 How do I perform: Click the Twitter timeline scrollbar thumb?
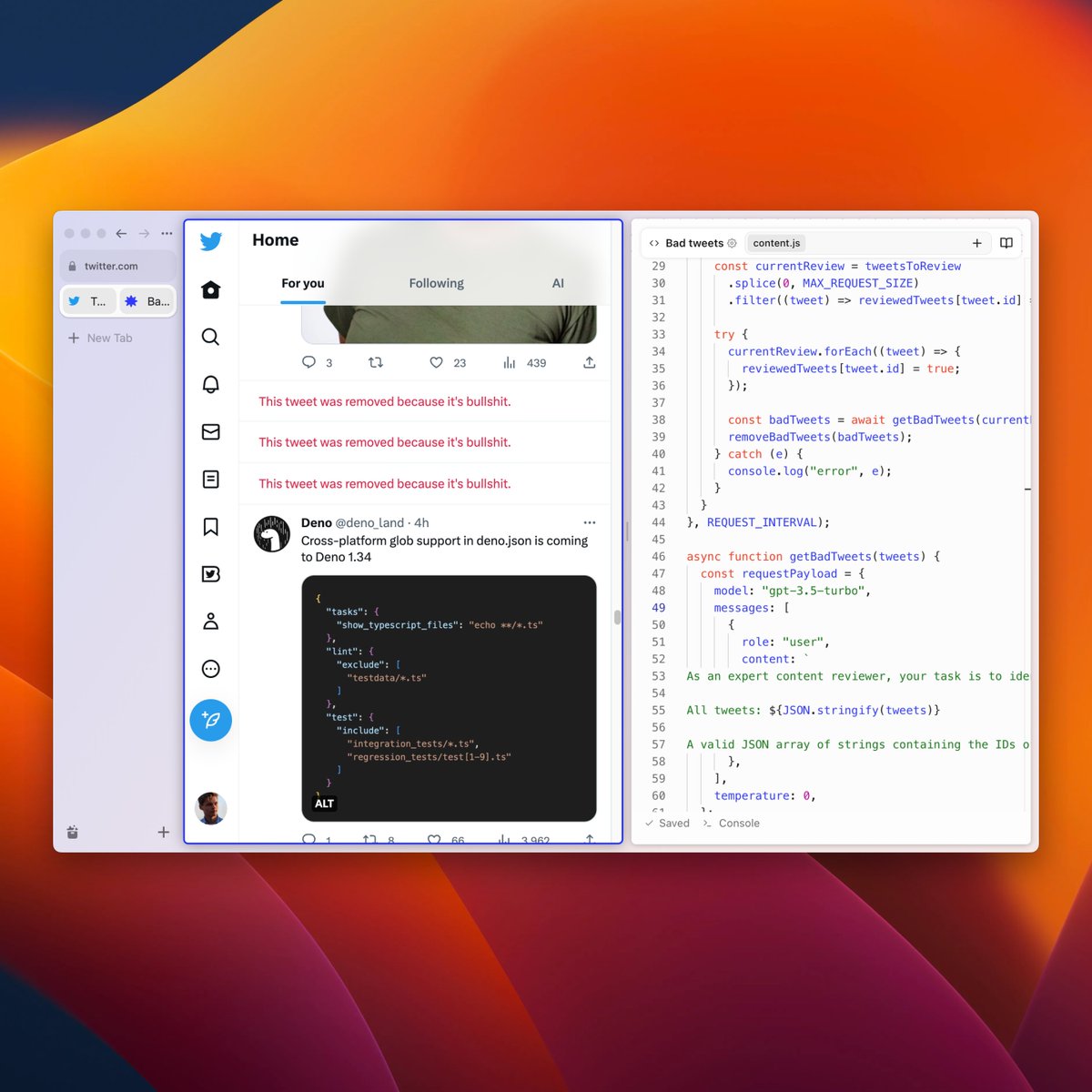(x=618, y=617)
